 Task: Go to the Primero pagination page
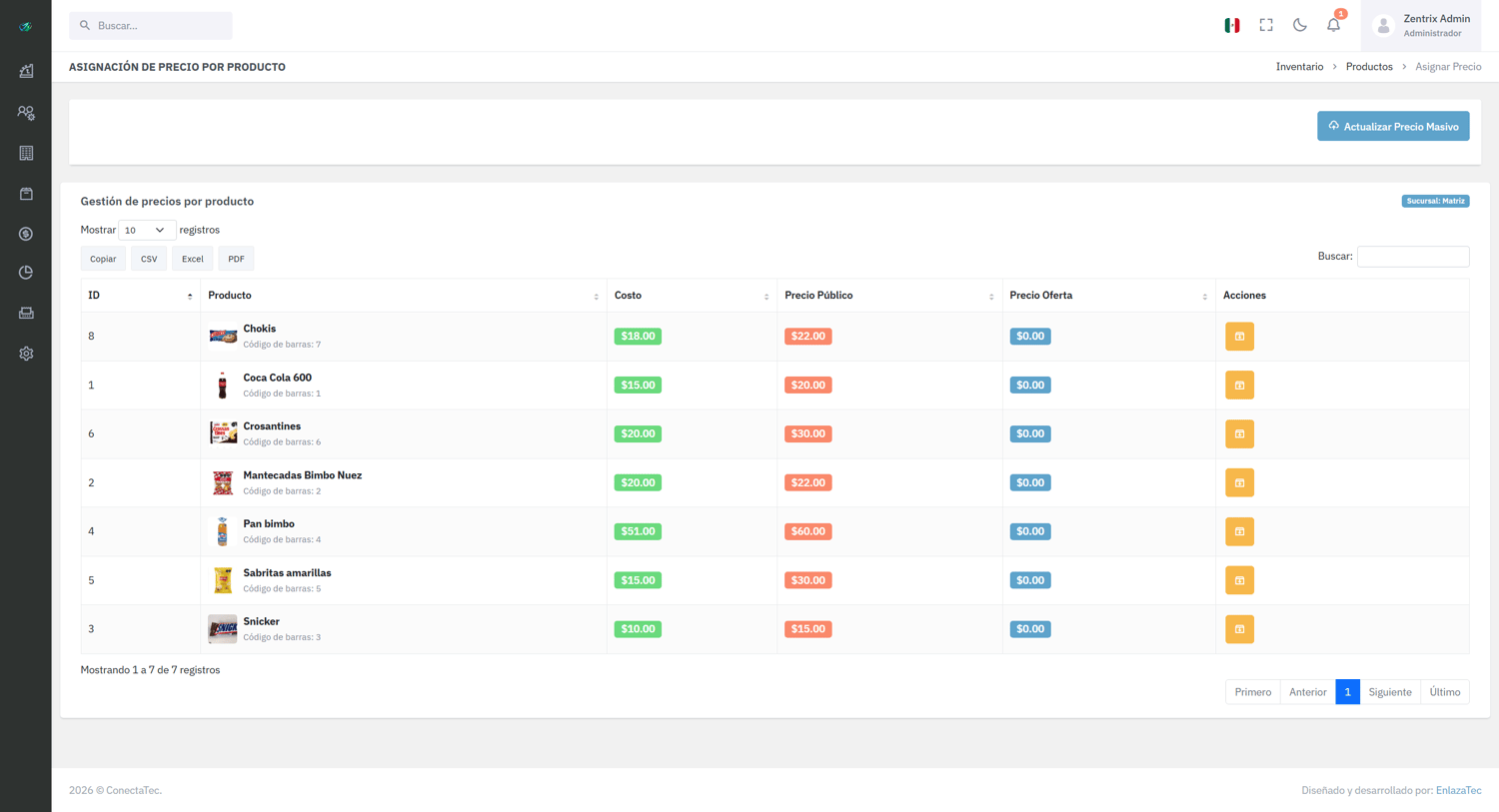[x=1253, y=692]
